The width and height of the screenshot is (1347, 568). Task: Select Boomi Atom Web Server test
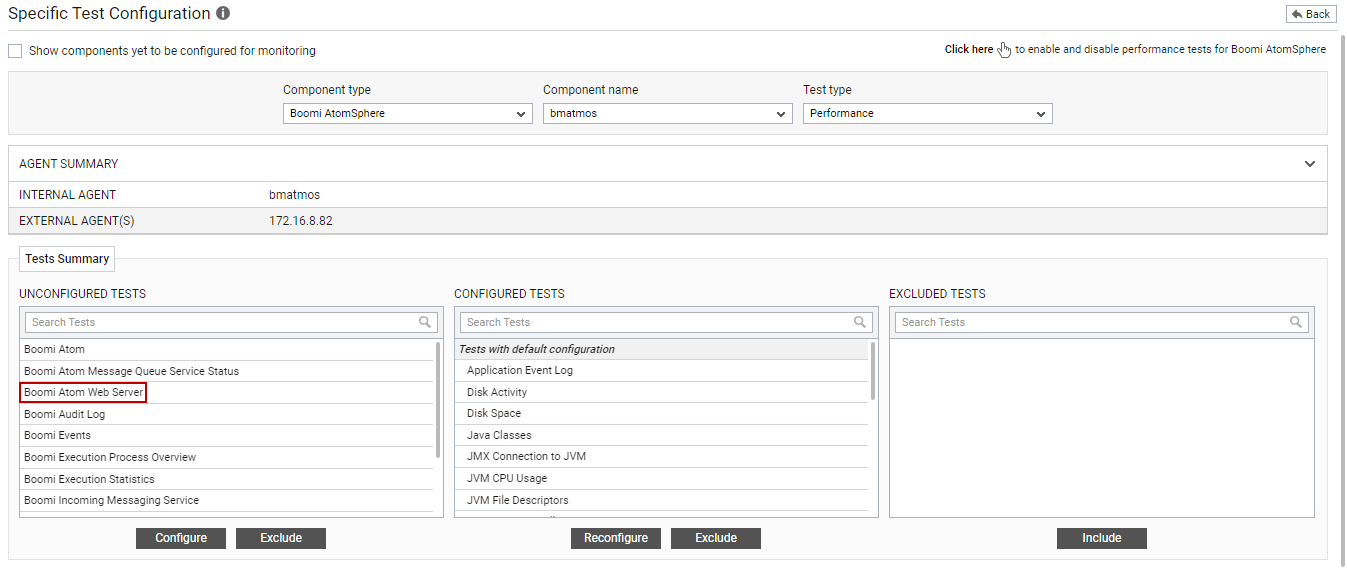[x=227, y=393]
